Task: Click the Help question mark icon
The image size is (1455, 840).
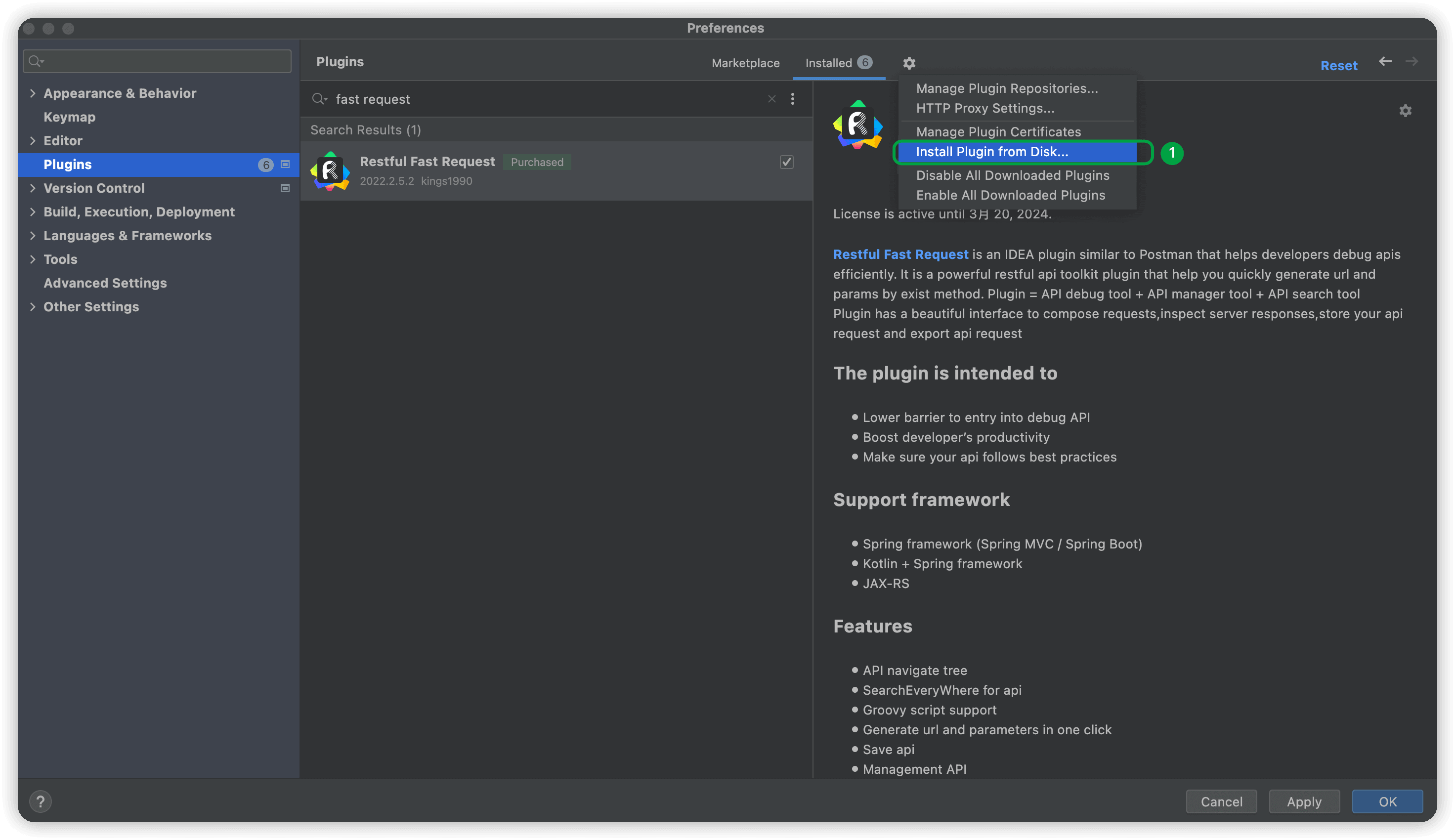Action: point(41,801)
